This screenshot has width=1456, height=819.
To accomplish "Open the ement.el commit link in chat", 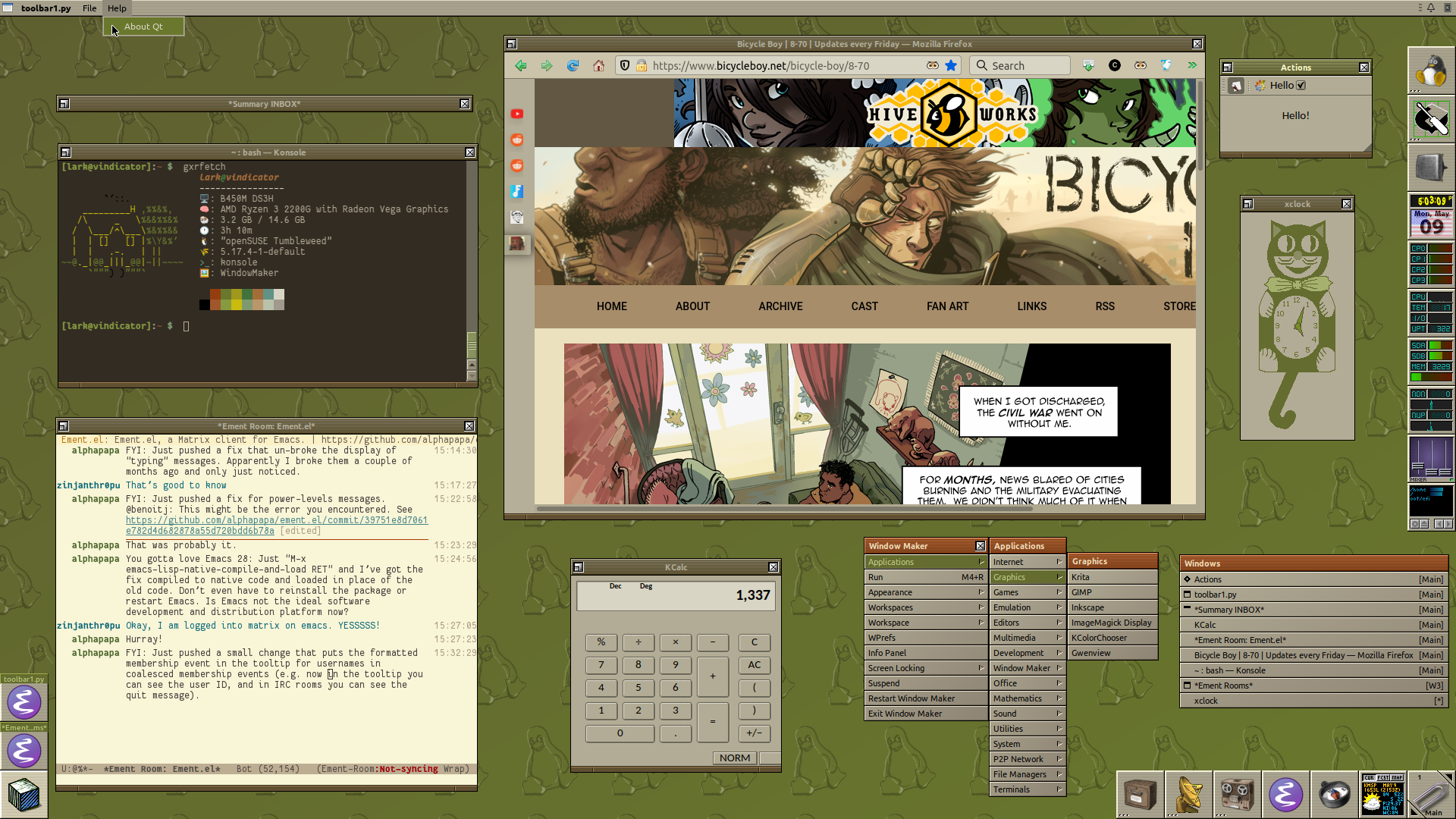I will point(277,526).
